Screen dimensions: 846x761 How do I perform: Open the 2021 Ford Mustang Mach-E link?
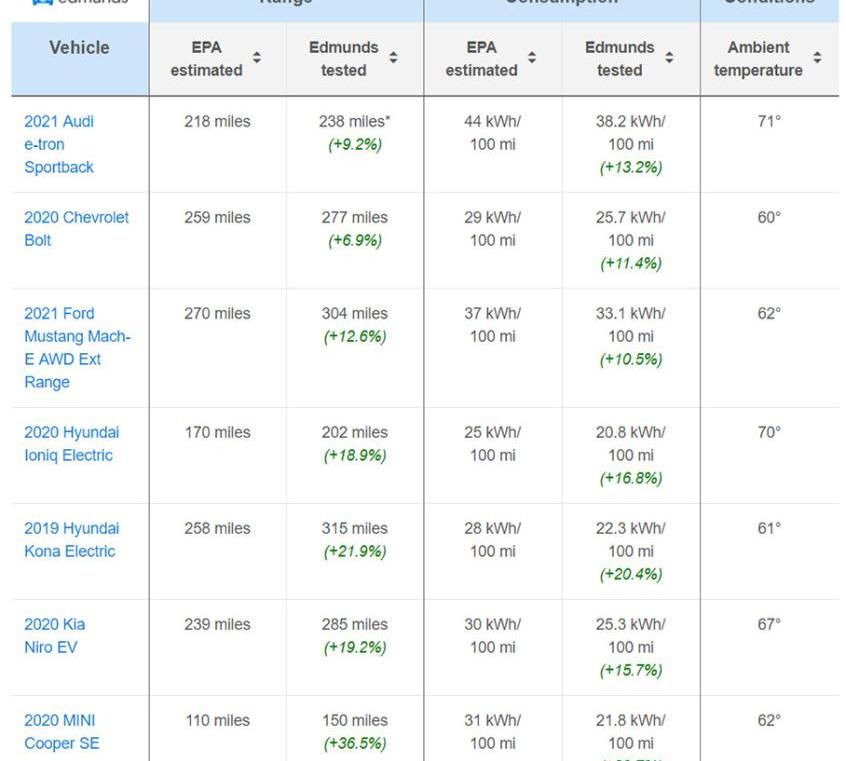pyautogui.click(x=77, y=348)
